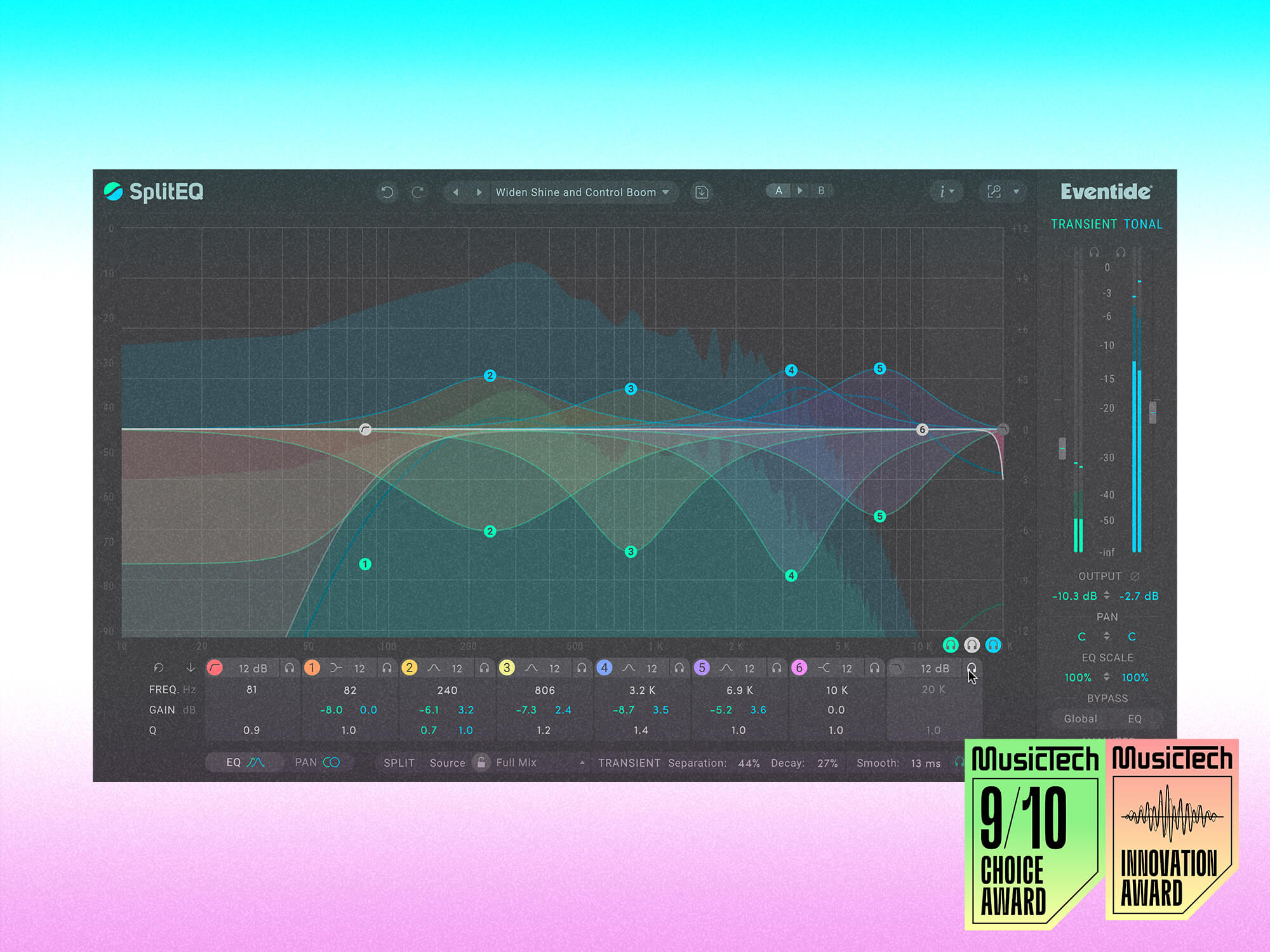Switch to the PAN view tab
Screen dimensions: 1270x952
pos(317,762)
